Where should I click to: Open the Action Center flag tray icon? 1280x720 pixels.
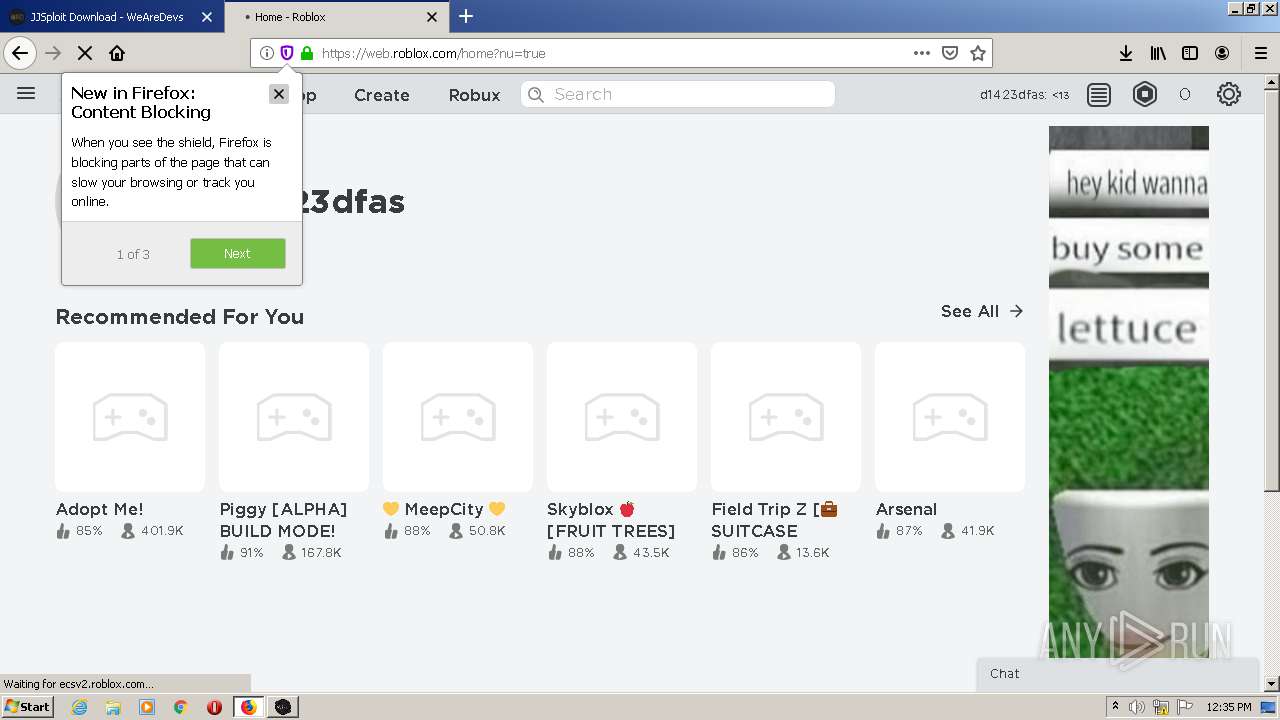1184,707
